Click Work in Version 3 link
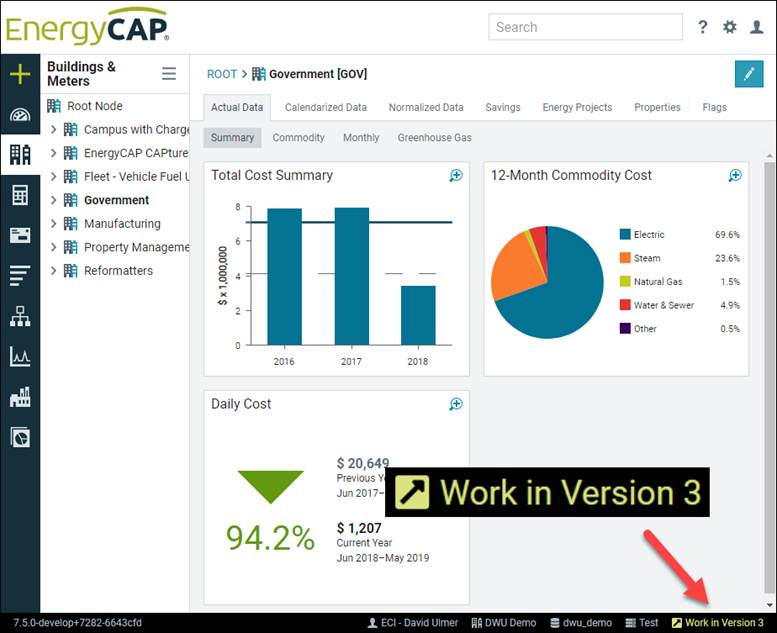Viewport: 777px width, 633px height. pos(717,623)
